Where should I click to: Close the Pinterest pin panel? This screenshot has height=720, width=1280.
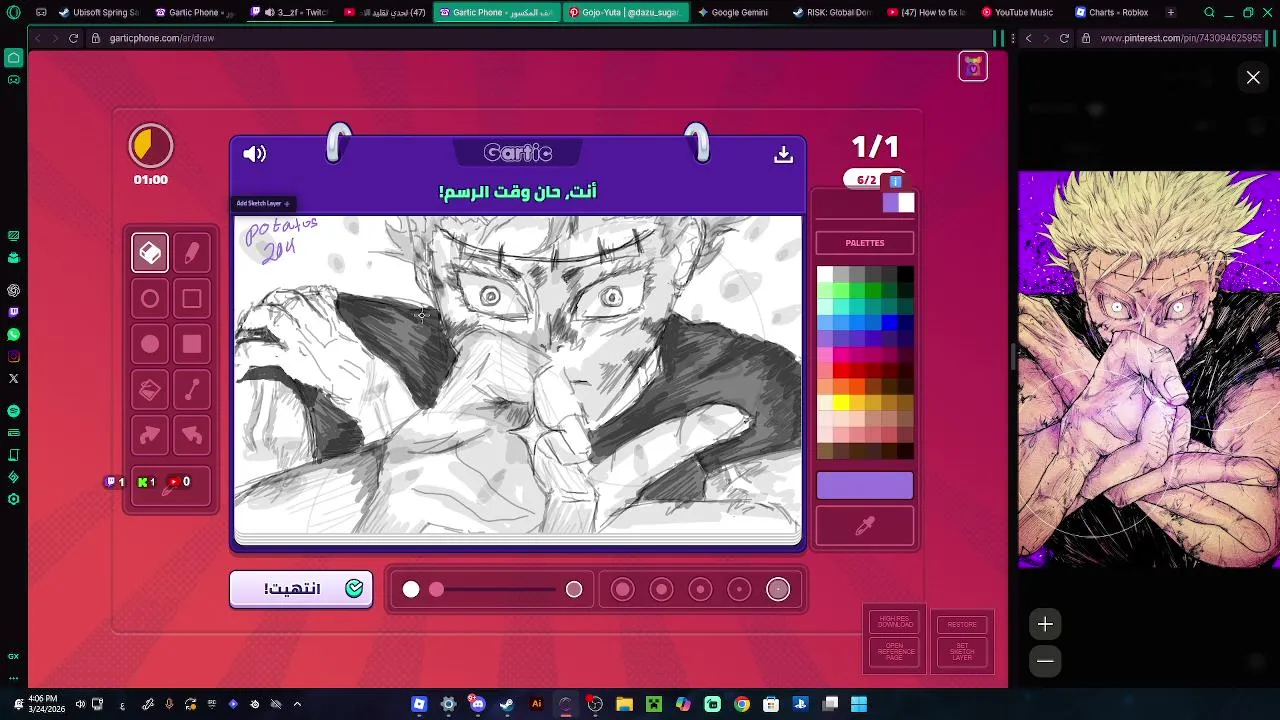point(1253,77)
